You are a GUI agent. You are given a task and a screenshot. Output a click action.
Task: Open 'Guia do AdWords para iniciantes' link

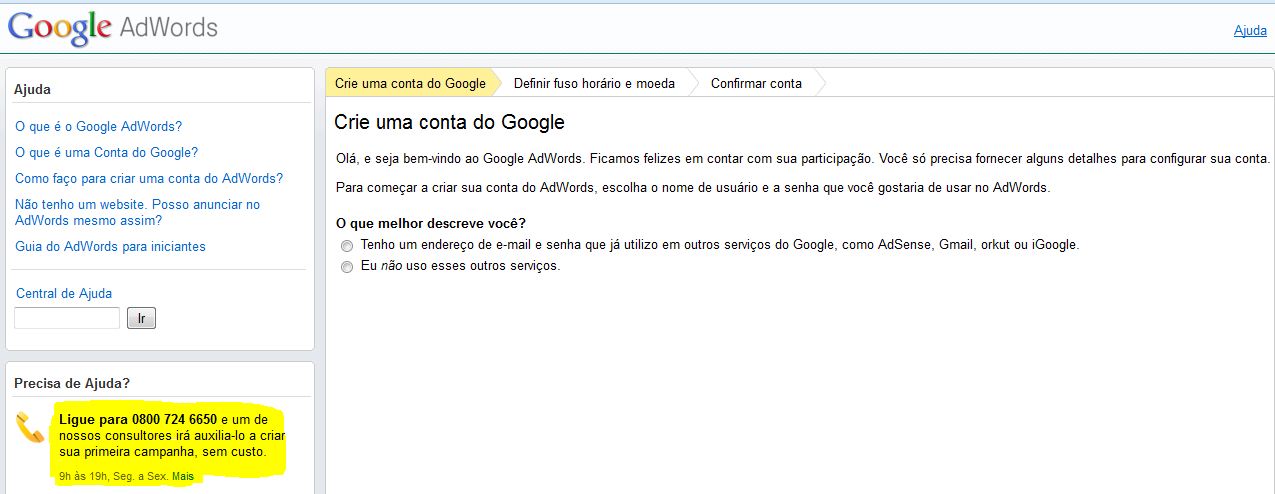tap(110, 246)
